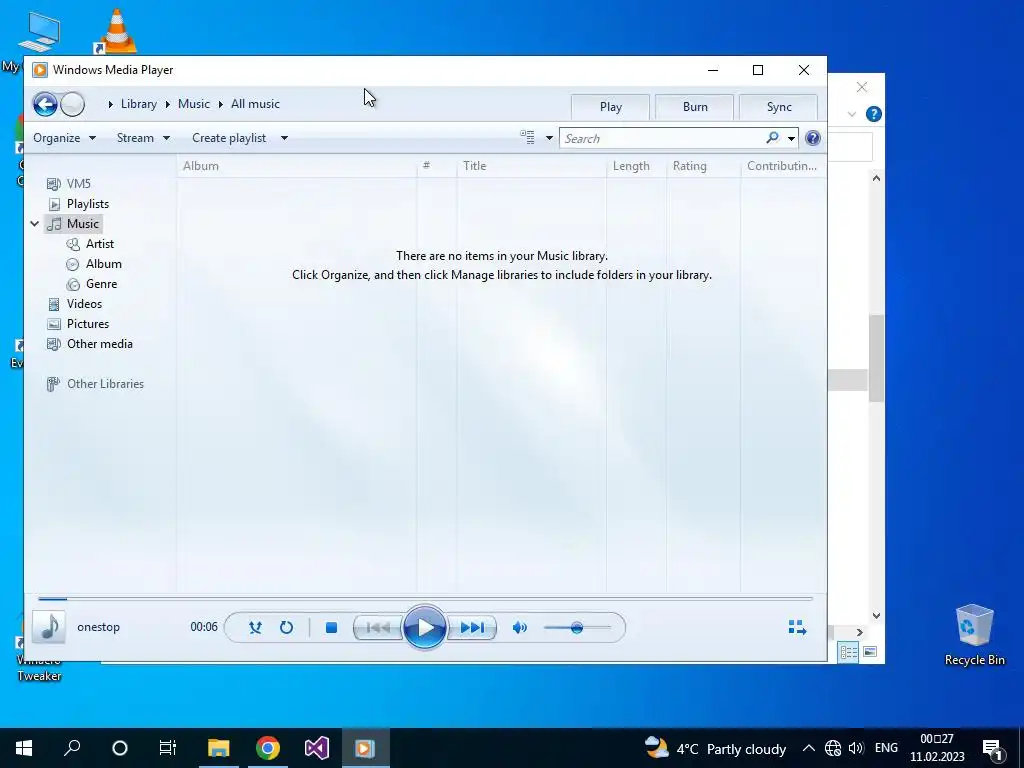Mute the sound with the speaker icon
This screenshot has width=1024, height=768.
(520, 628)
